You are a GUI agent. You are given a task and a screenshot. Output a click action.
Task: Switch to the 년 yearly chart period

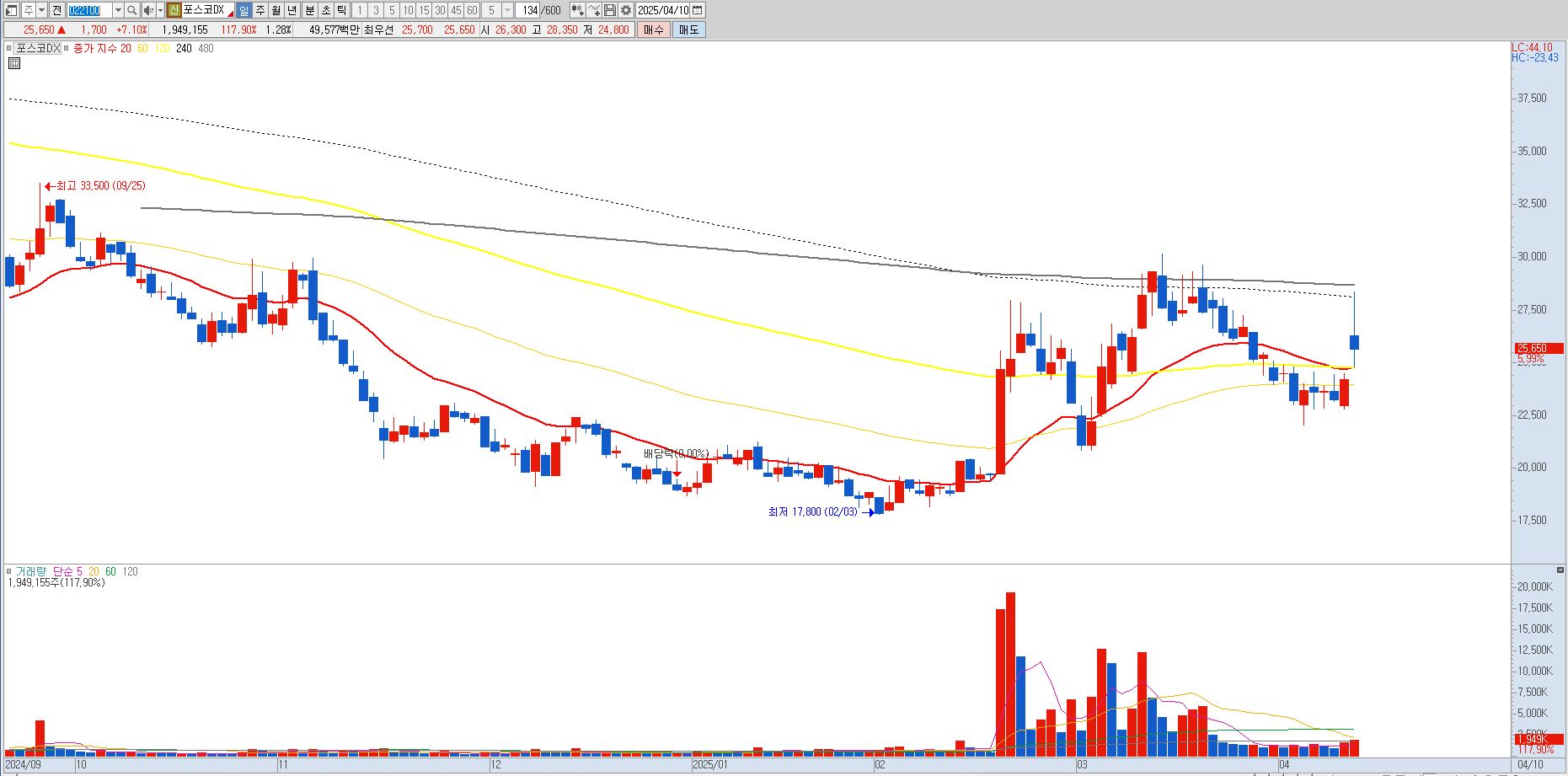(x=292, y=10)
